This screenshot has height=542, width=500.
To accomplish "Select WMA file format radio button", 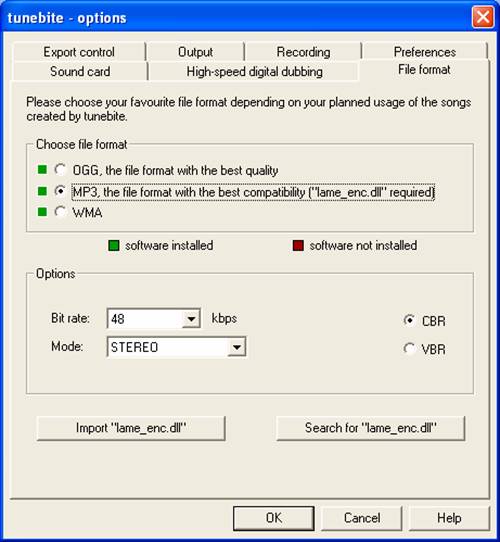I will point(60,212).
